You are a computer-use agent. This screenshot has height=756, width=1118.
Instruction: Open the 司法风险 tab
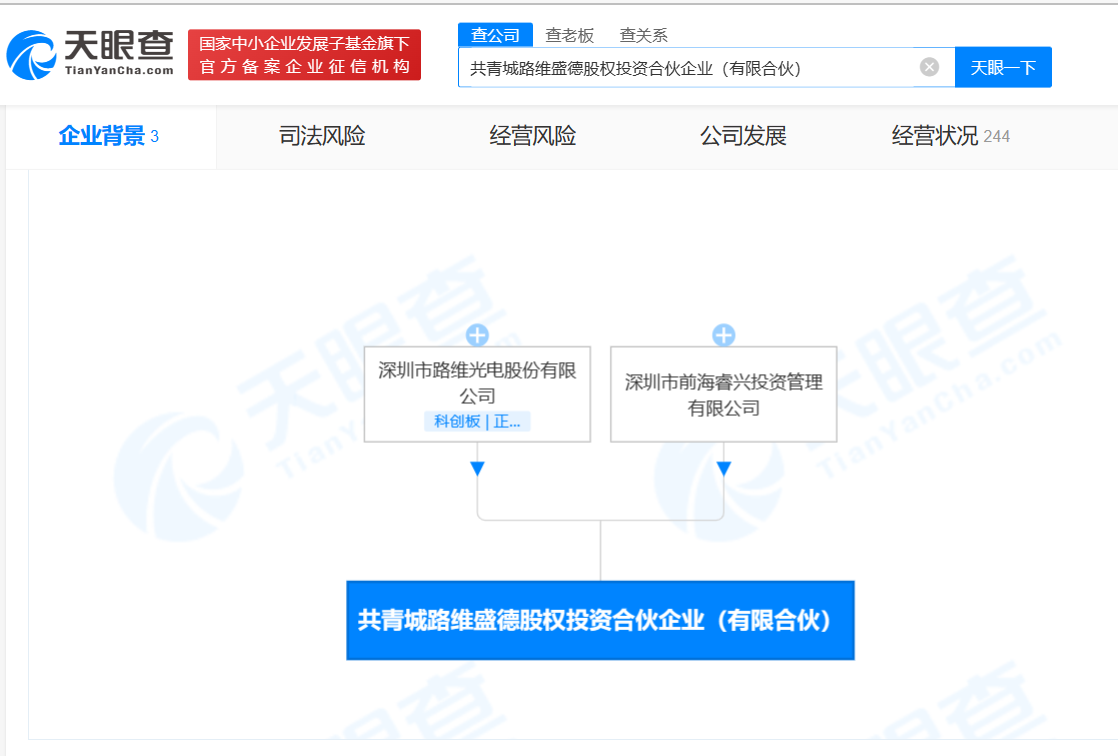[322, 136]
